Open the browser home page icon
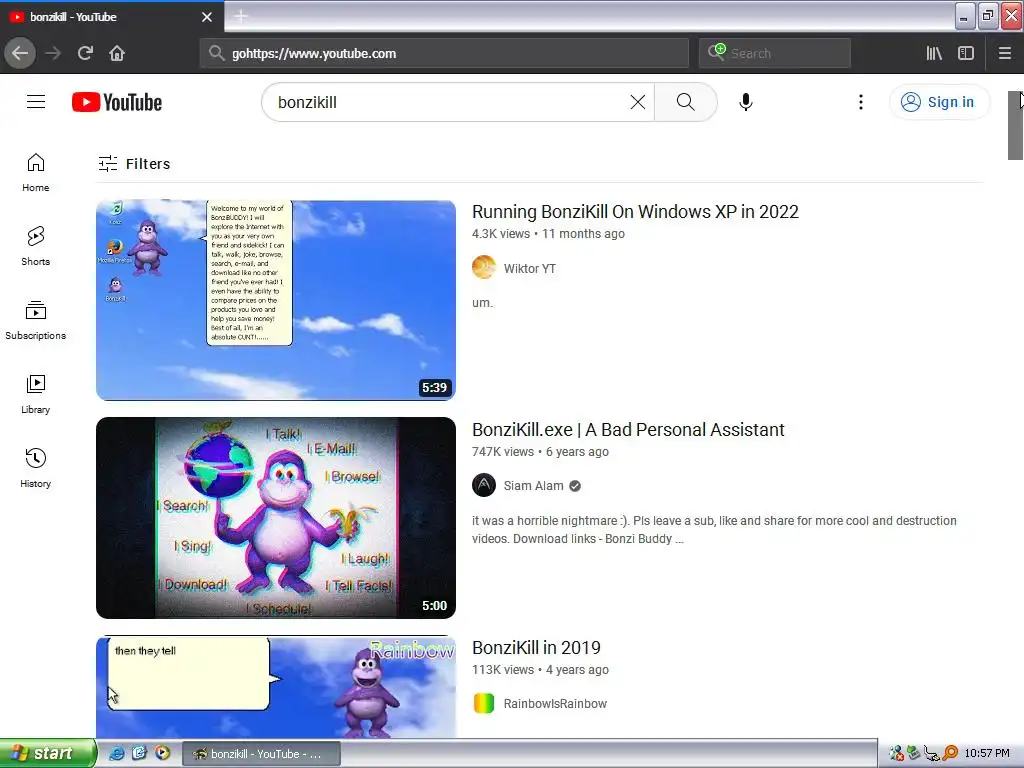Viewport: 1024px width, 768px height. tap(117, 53)
